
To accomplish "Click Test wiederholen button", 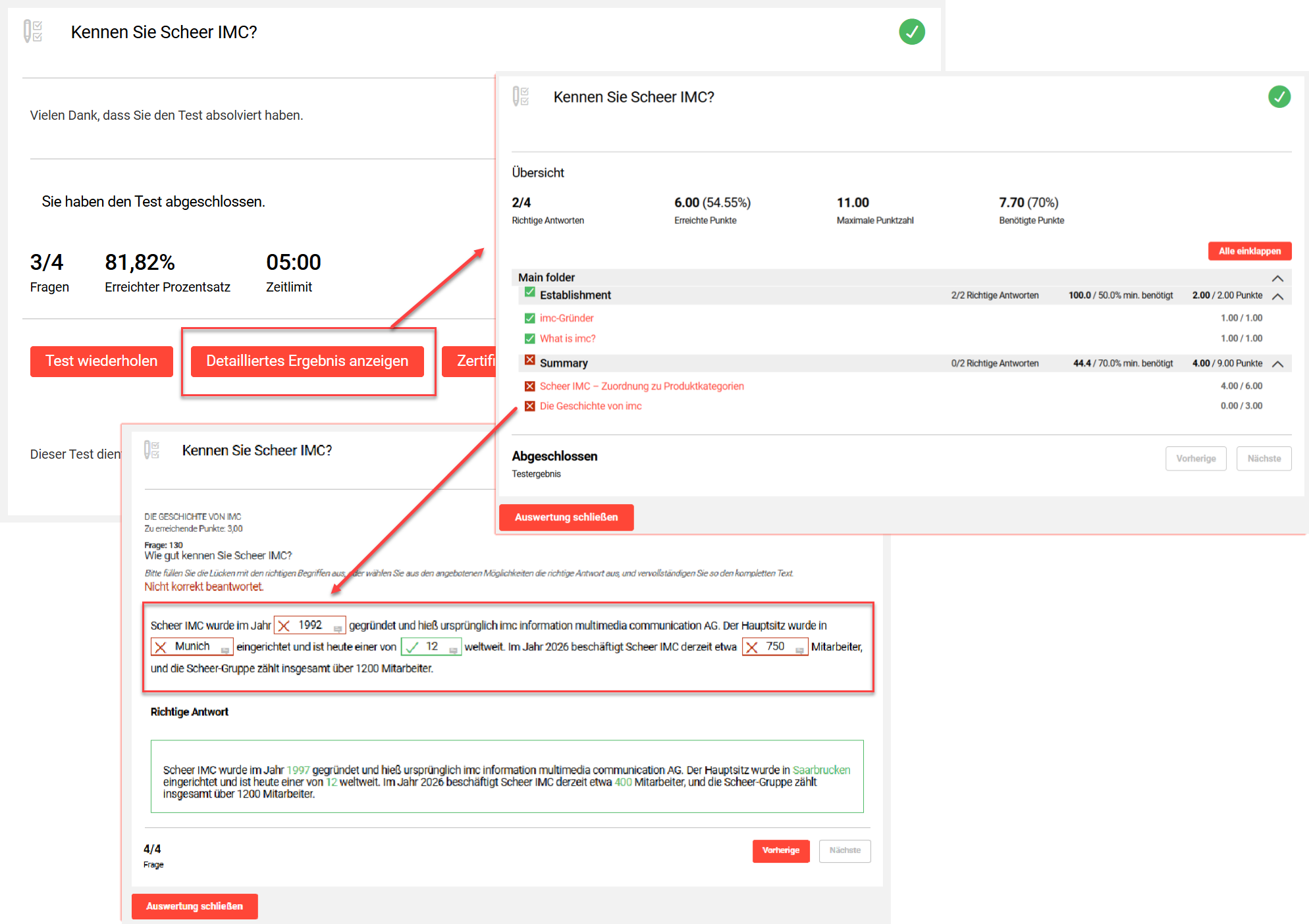I will point(101,361).
